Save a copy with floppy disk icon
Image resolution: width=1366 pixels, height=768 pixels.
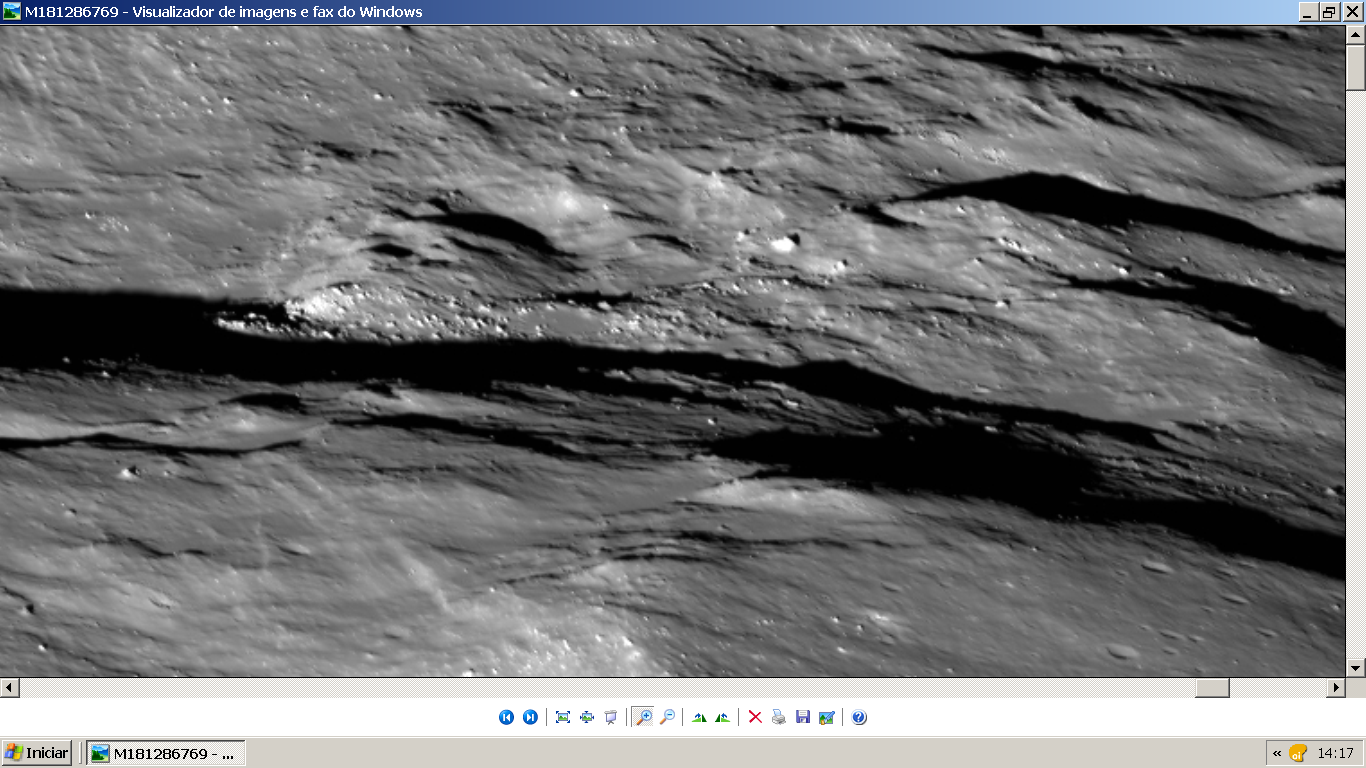803,717
